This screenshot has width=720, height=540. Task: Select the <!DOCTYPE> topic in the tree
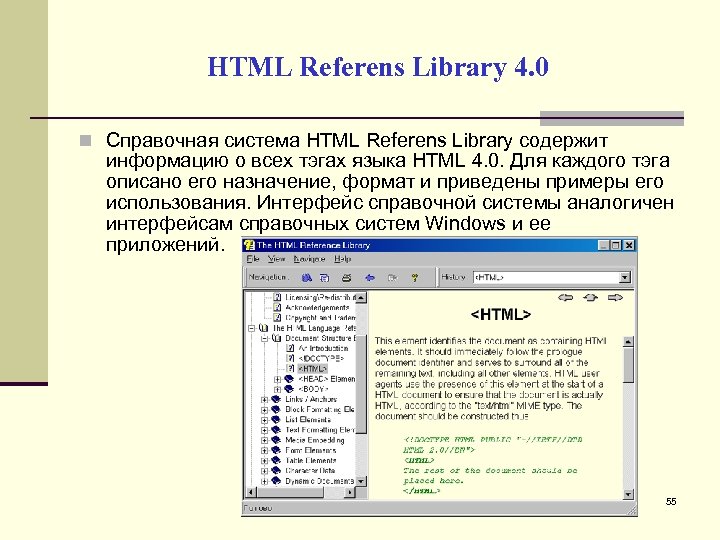point(321,358)
